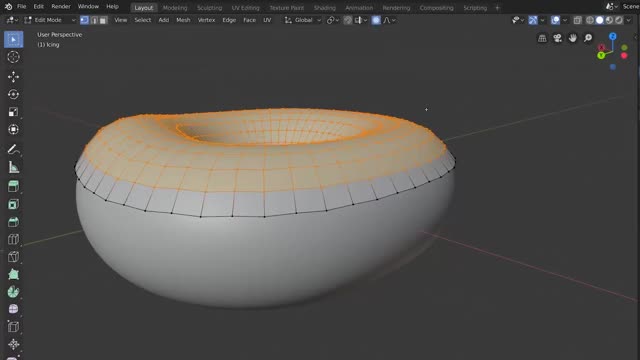
Task: Switch to the Shading workspace tab
Action: [325, 8]
